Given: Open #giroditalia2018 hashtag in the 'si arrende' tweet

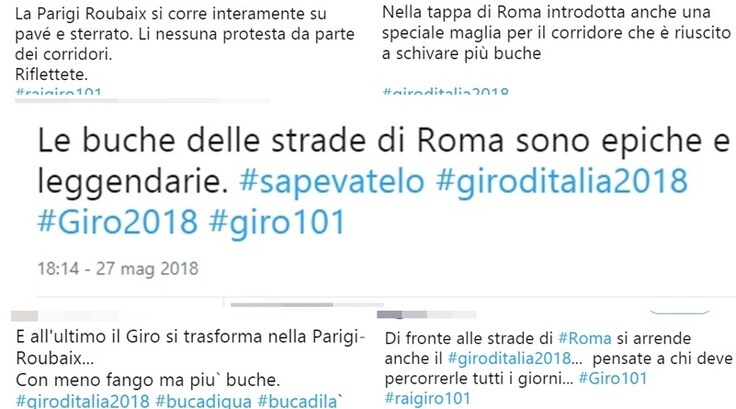Looking at the screenshot, I should click(509, 359).
